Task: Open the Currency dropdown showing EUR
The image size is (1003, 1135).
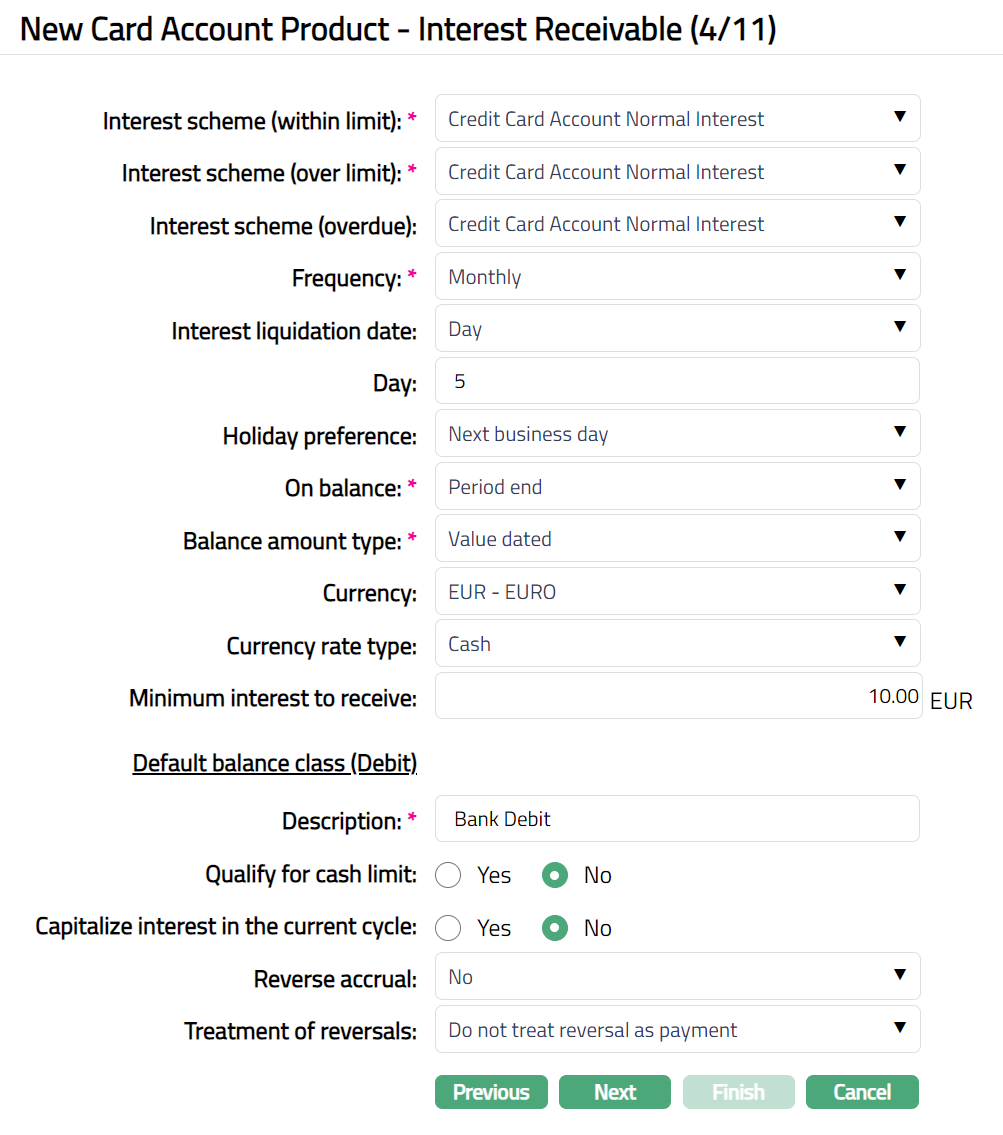Action: (677, 592)
